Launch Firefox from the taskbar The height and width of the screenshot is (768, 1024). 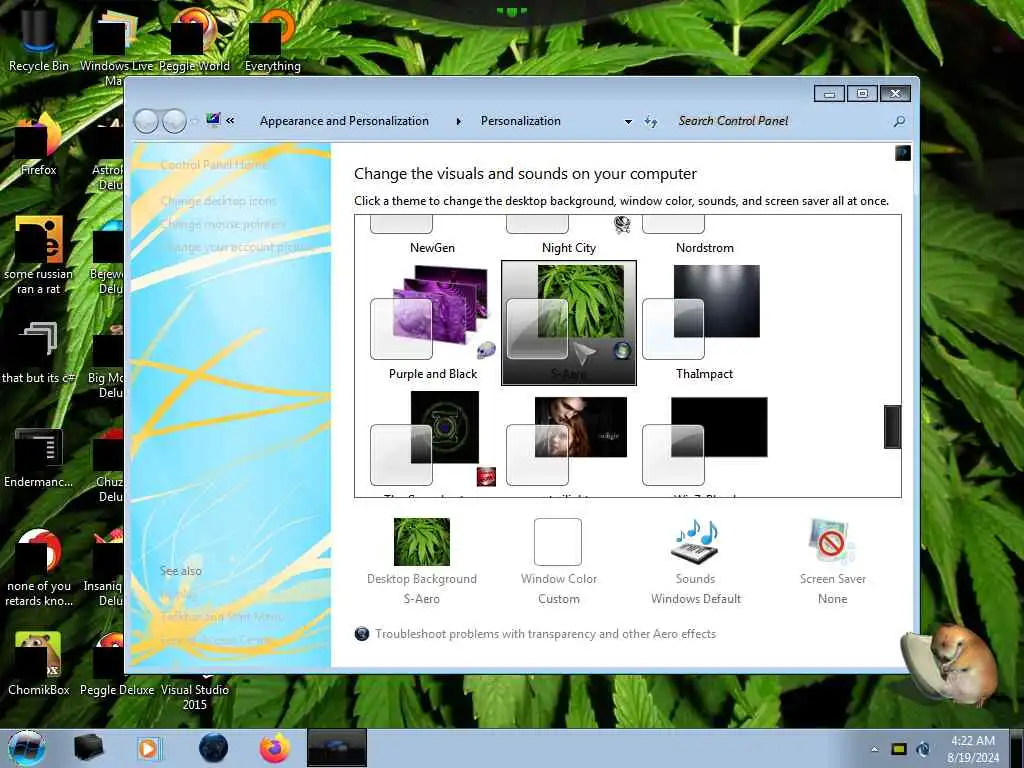click(x=275, y=748)
